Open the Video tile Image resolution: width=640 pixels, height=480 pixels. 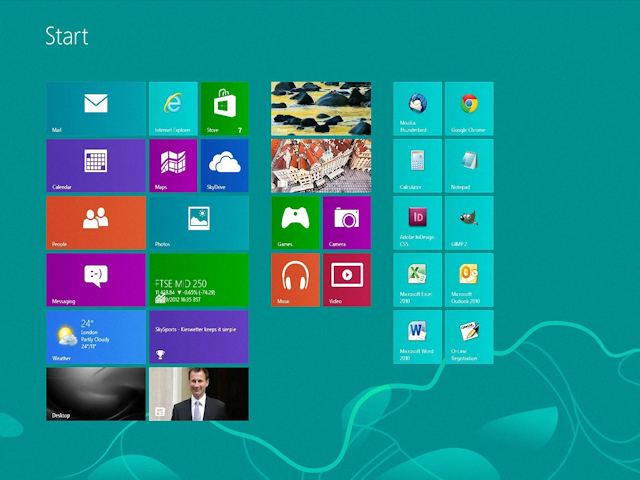(346, 279)
